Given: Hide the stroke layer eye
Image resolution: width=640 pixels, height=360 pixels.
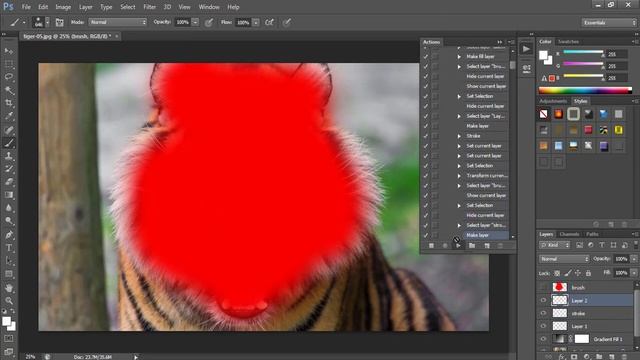Looking at the screenshot, I should [x=543, y=313].
